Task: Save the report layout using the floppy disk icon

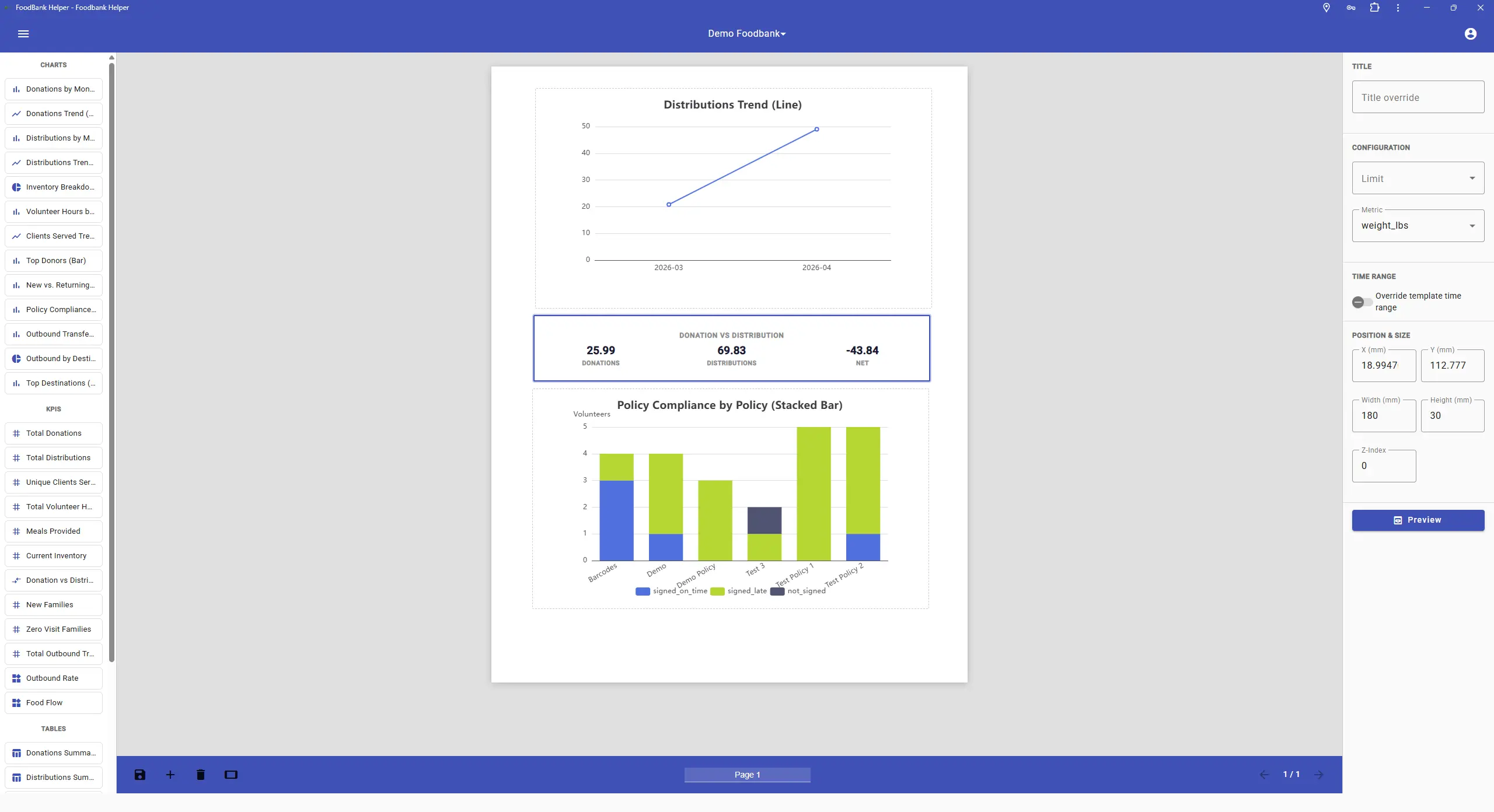Action: 139,774
